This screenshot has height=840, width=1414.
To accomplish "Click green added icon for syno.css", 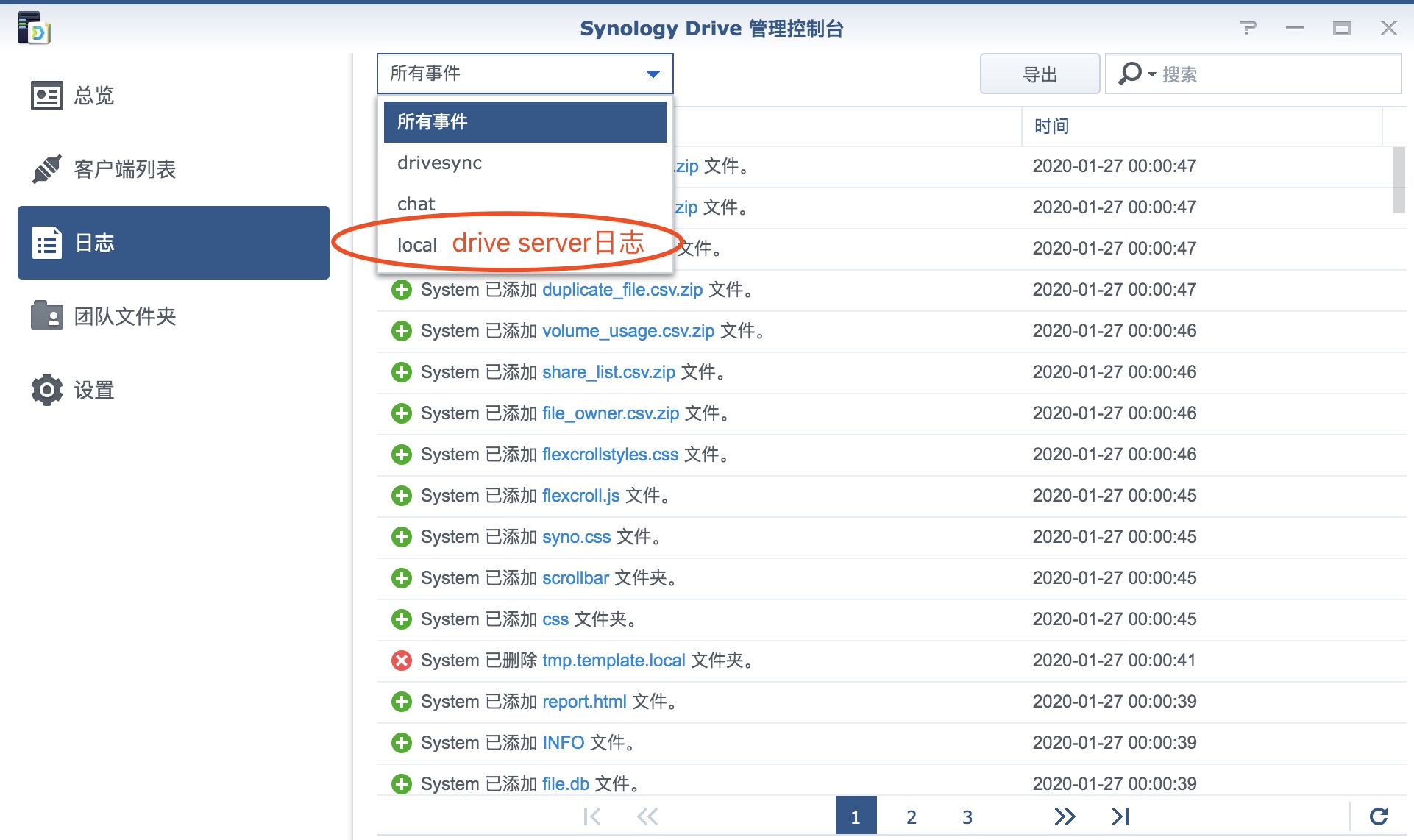I will (x=402, y=537).
